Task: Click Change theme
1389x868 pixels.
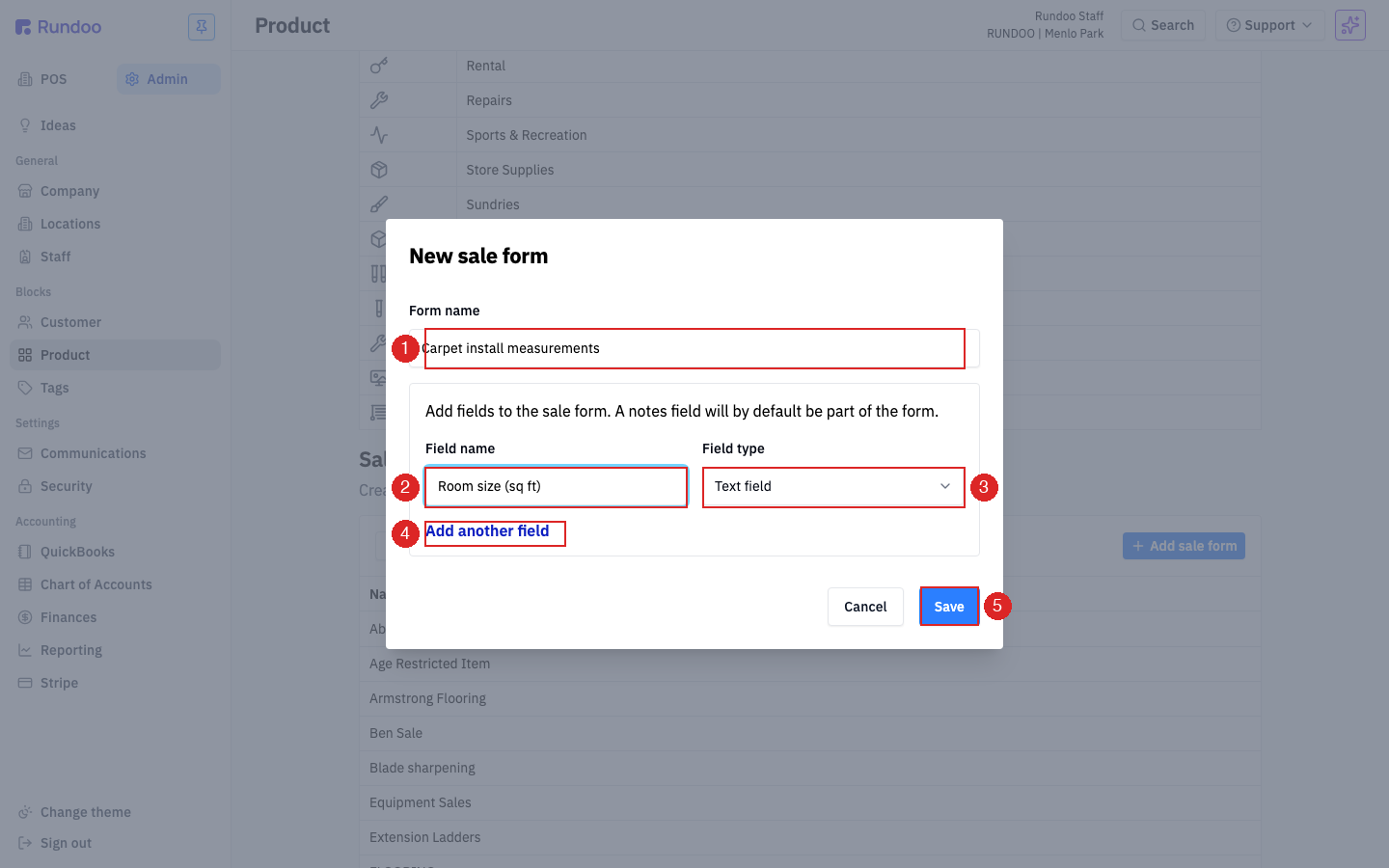Action: point(115,812)
